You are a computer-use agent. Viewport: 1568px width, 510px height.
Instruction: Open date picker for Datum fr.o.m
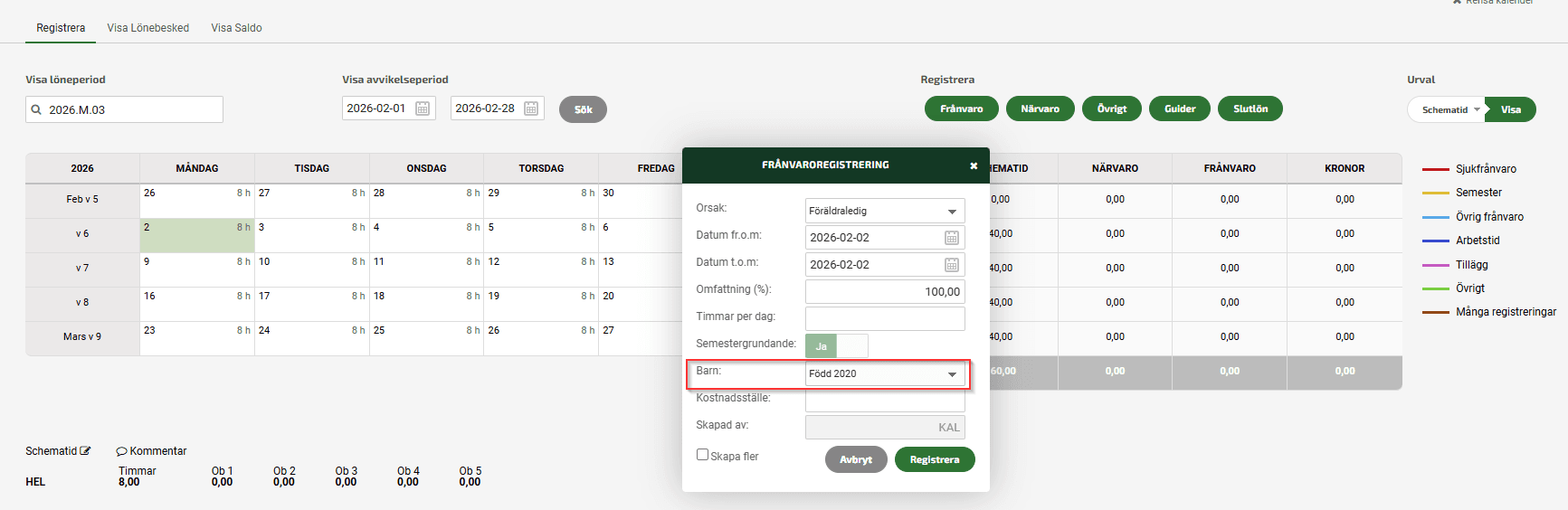pos(952,238)
